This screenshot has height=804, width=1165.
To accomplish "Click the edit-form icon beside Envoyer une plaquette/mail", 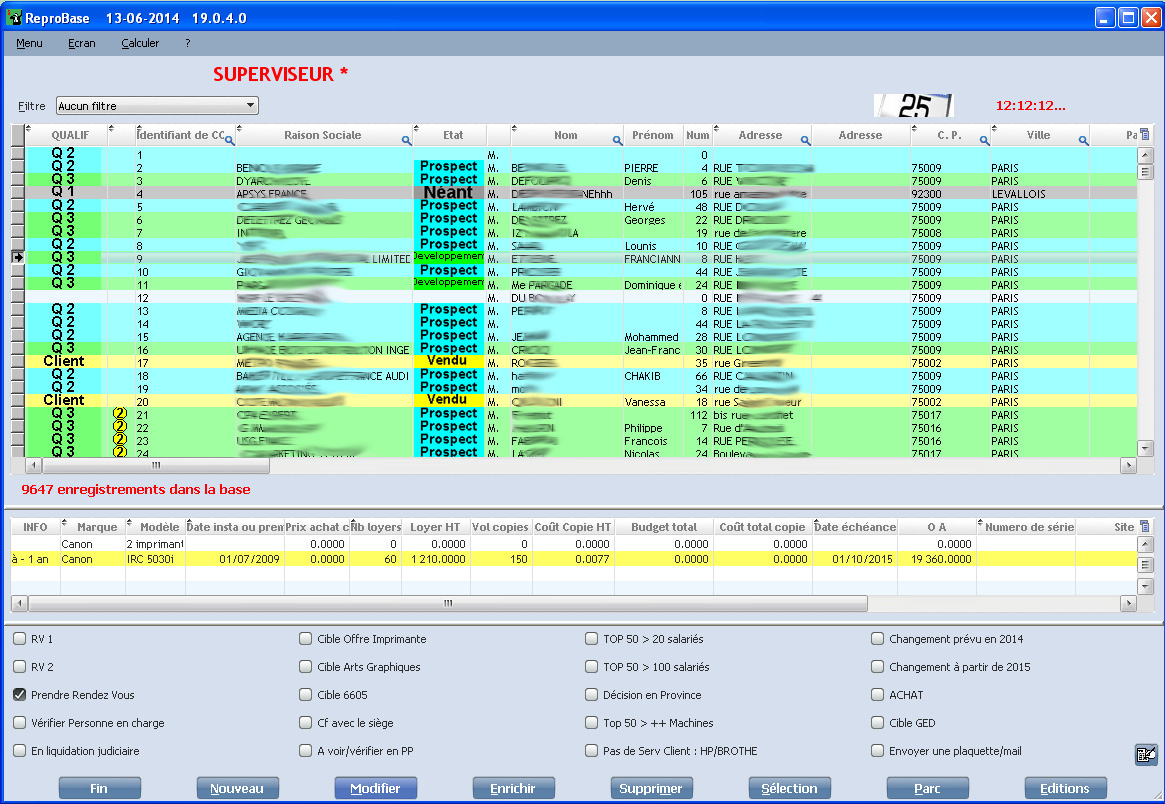I will pyautogui.click(x=1146, y=755).
